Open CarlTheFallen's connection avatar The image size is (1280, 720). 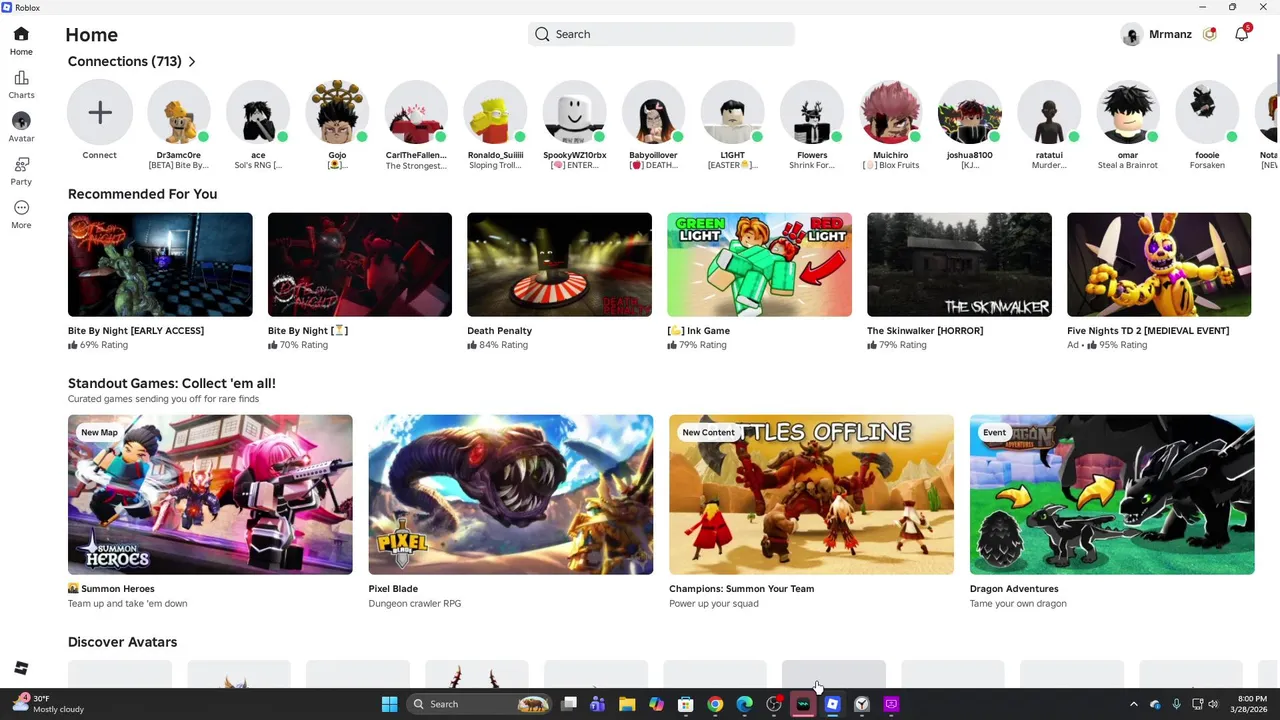click(x=416, y=112)
